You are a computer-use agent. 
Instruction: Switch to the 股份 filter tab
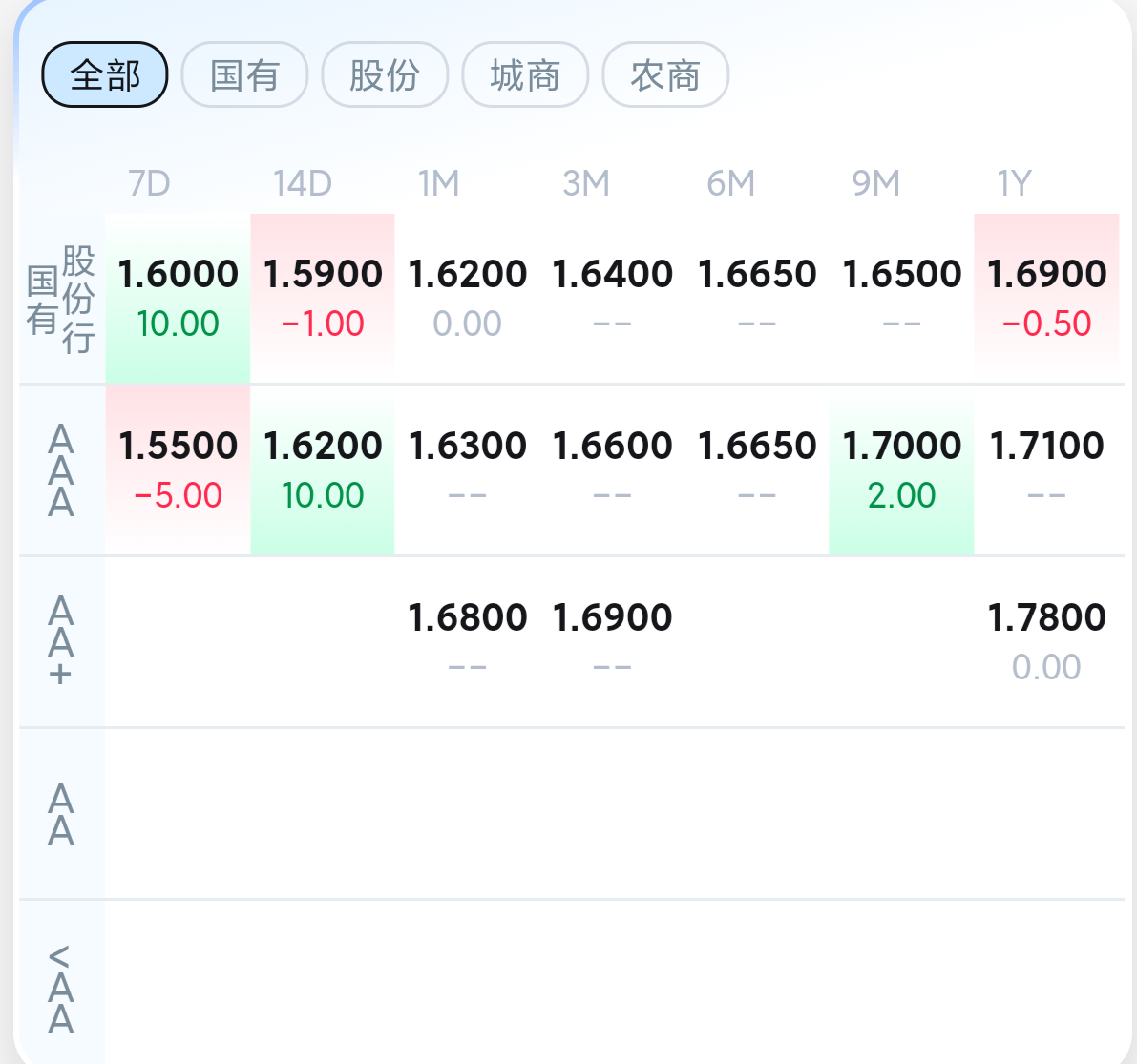click(x=385, y=74)
